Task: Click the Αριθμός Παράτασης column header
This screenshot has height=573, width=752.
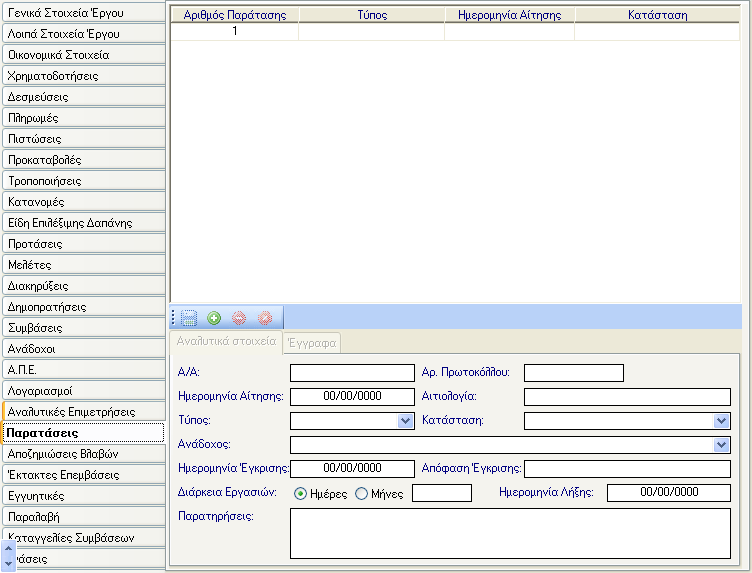Action: pyautogui.click(x=235, y=15)
